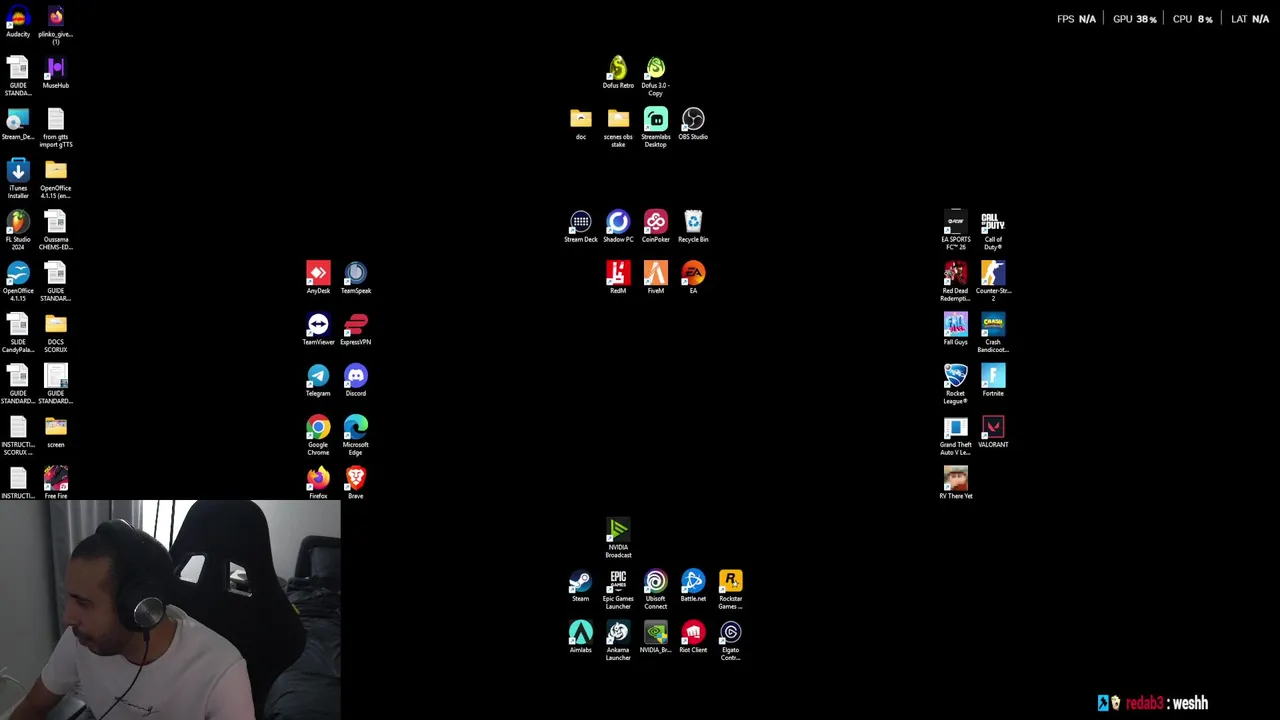Click the webcam overlay thumbnail
This screenshot has height=720, width=1280.
coord(170,610)
